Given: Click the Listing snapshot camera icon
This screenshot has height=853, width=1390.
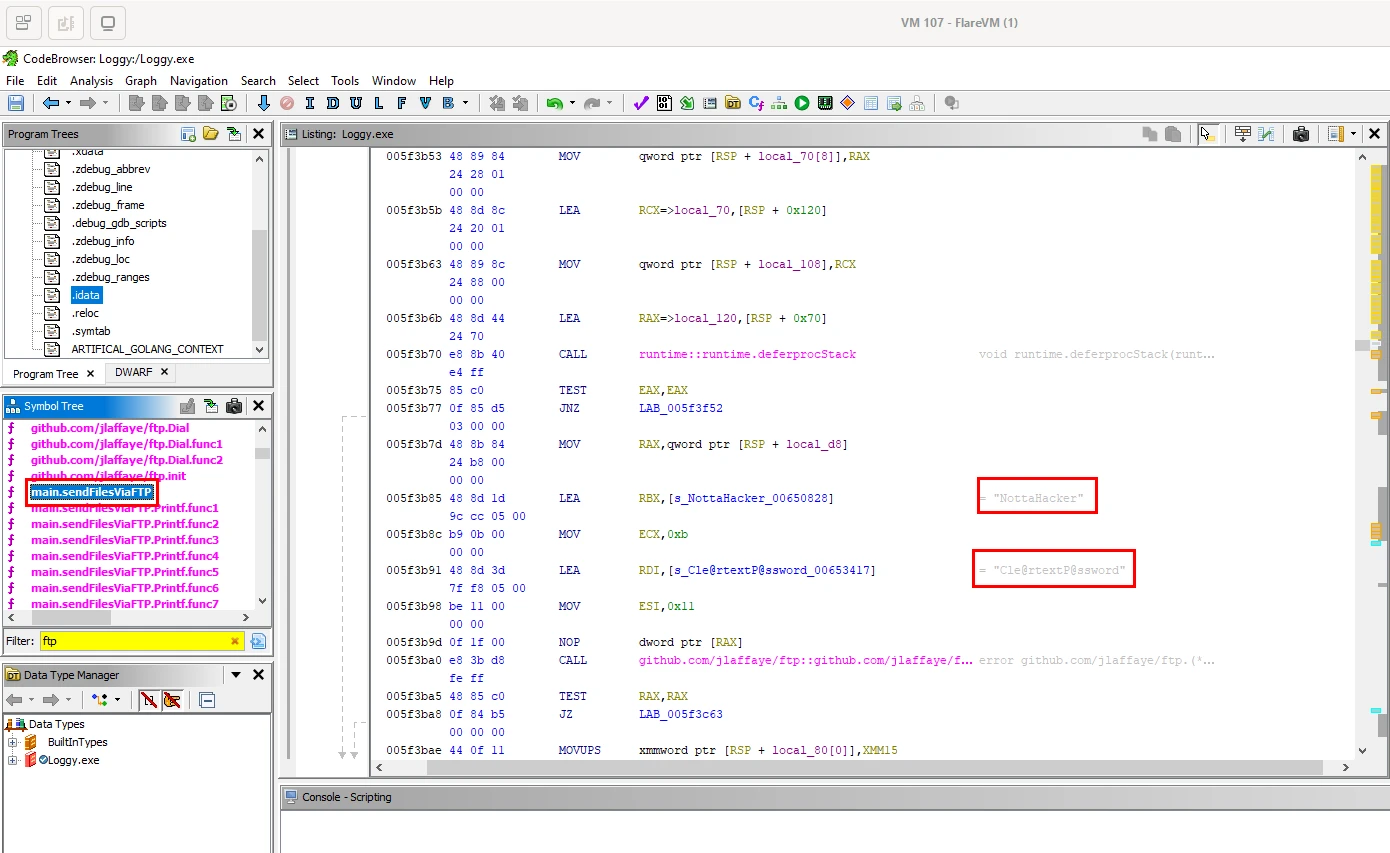Looking at the screenshot, I should pos(1300,134).
